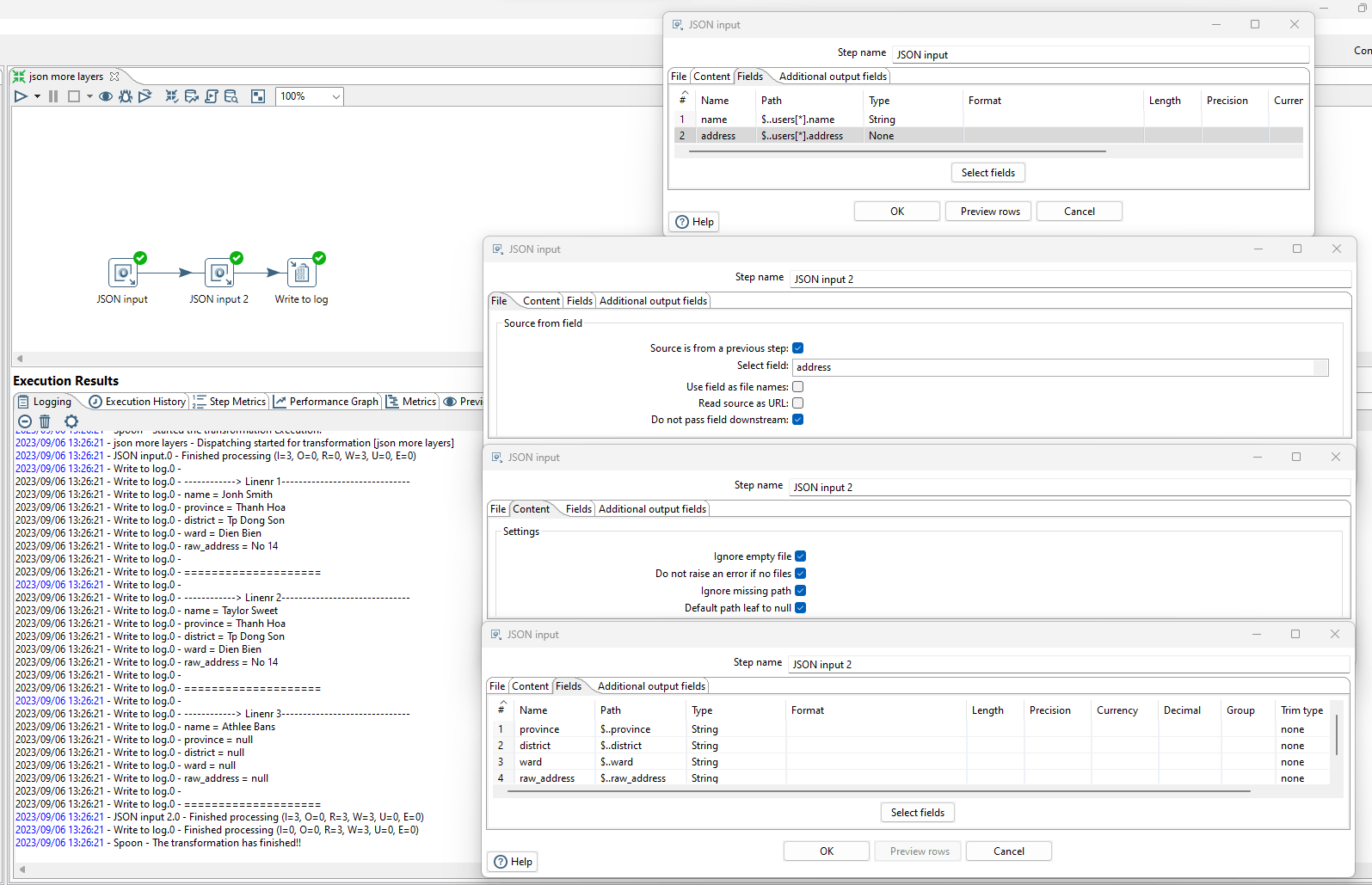Preview the transformation with the eye icon

pyautogui.click(x=106, y=96)
